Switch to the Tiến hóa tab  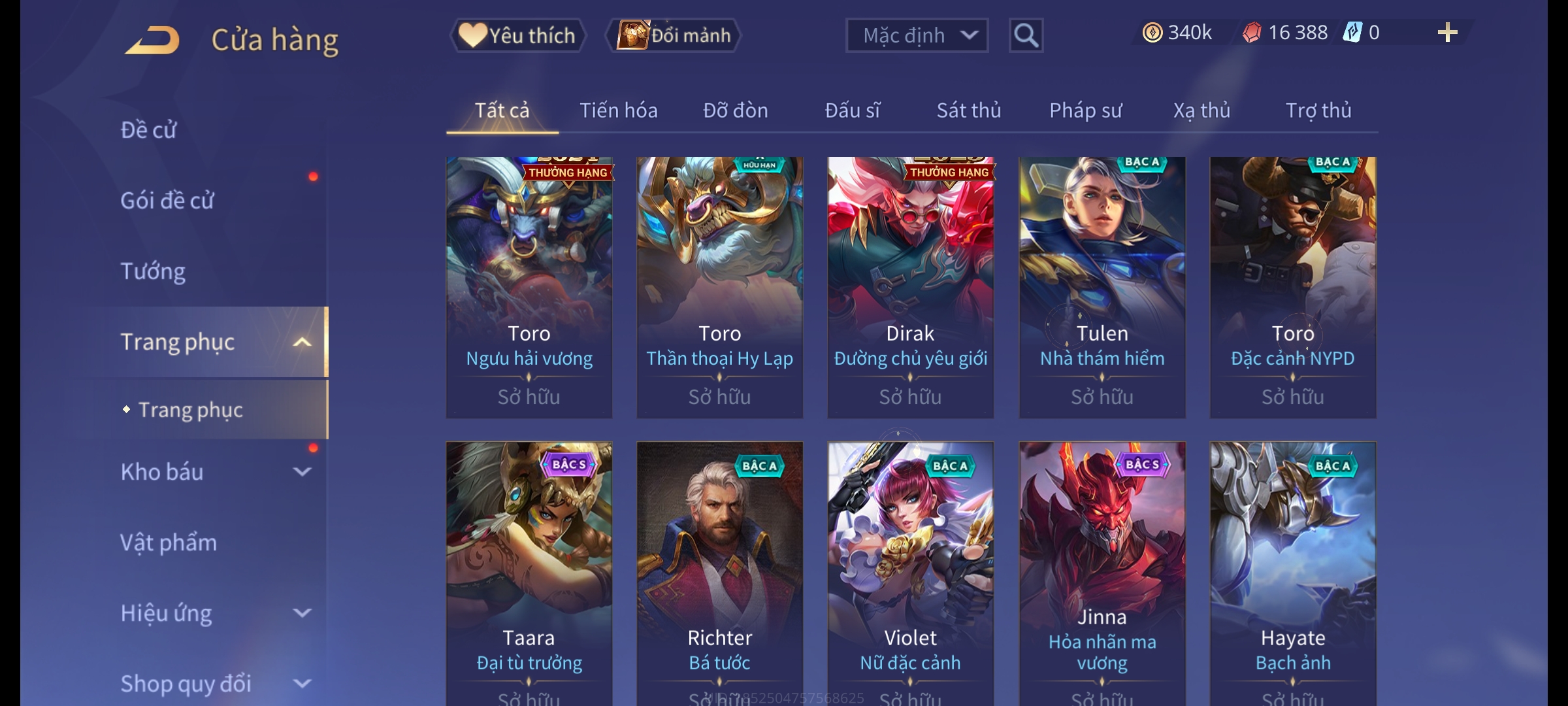pos(618,110)
